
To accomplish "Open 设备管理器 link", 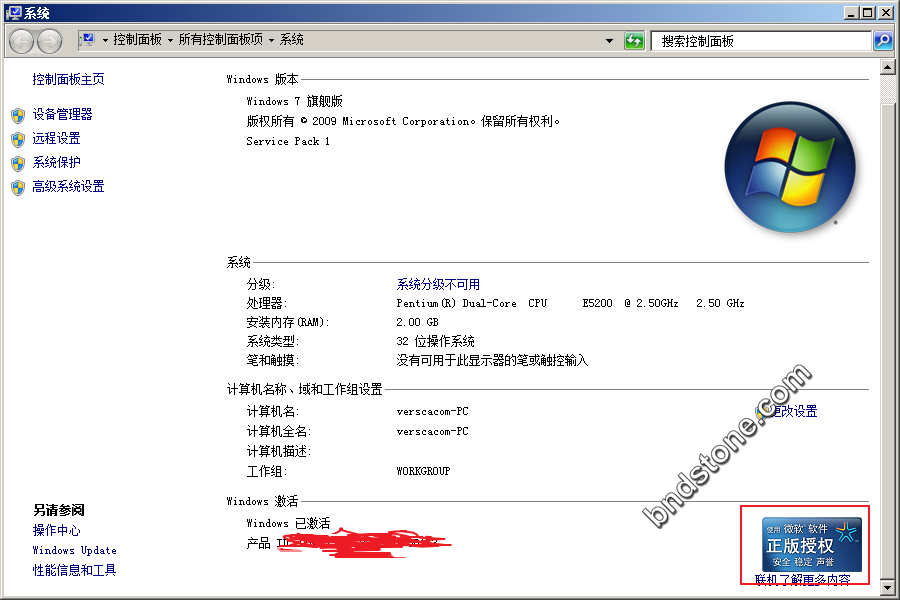I will tap(63, 114).
